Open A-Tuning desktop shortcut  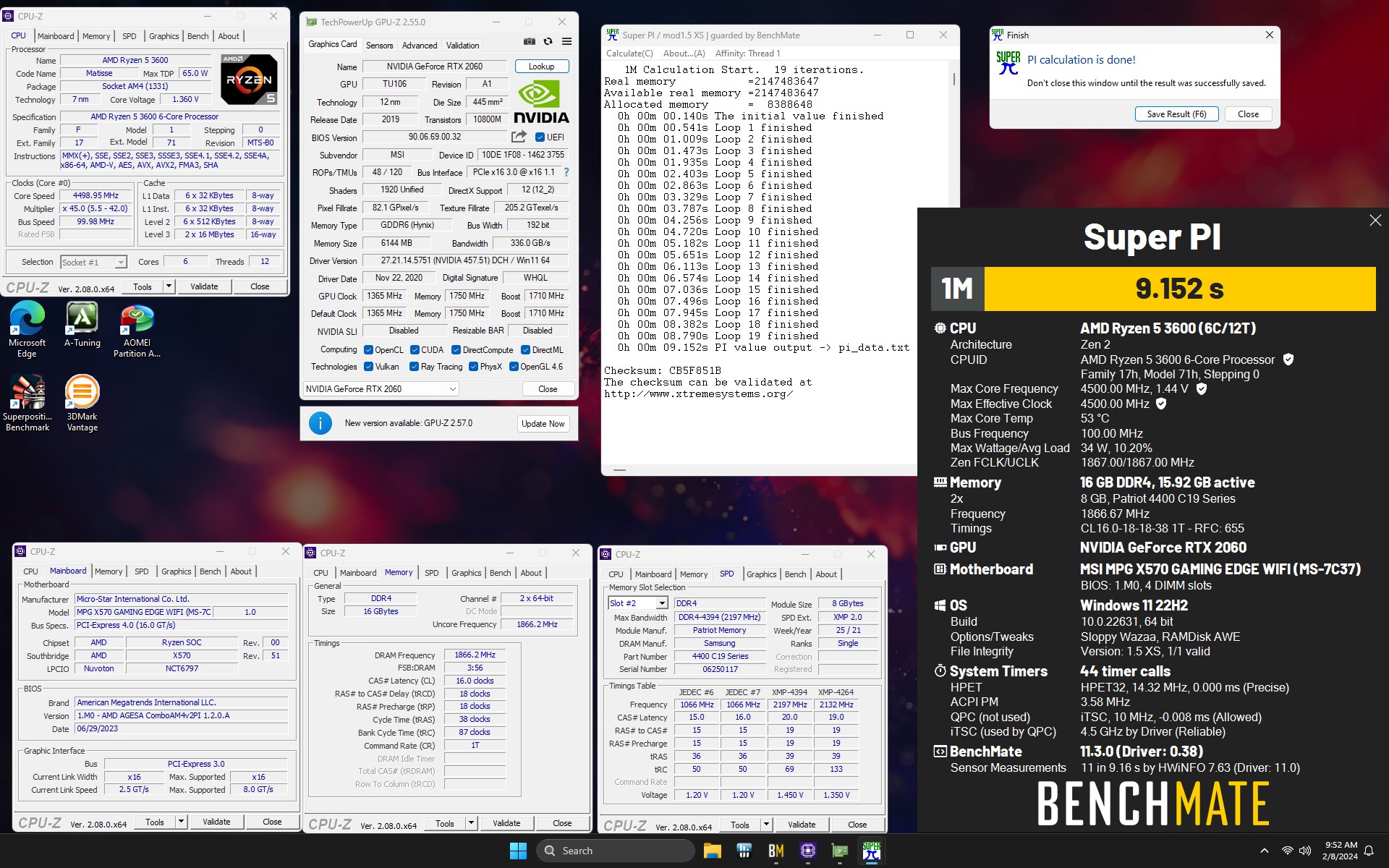(x=82, y=325)
